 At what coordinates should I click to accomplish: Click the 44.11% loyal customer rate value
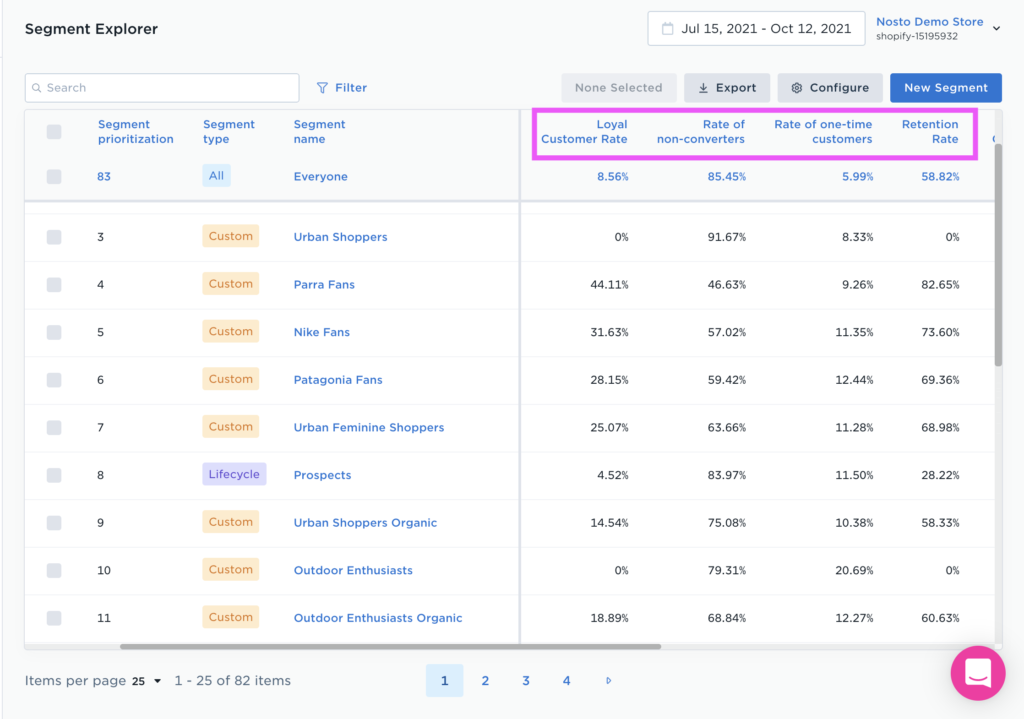click(609, 285)
